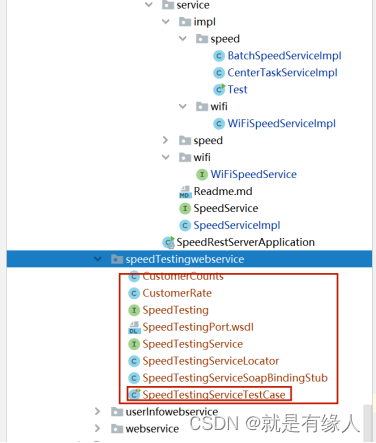This screenshot has height=443, width=376.
Task: Expand the collapsed speed folder chevron
Action: pyautogui.click(x=165, y=140)
